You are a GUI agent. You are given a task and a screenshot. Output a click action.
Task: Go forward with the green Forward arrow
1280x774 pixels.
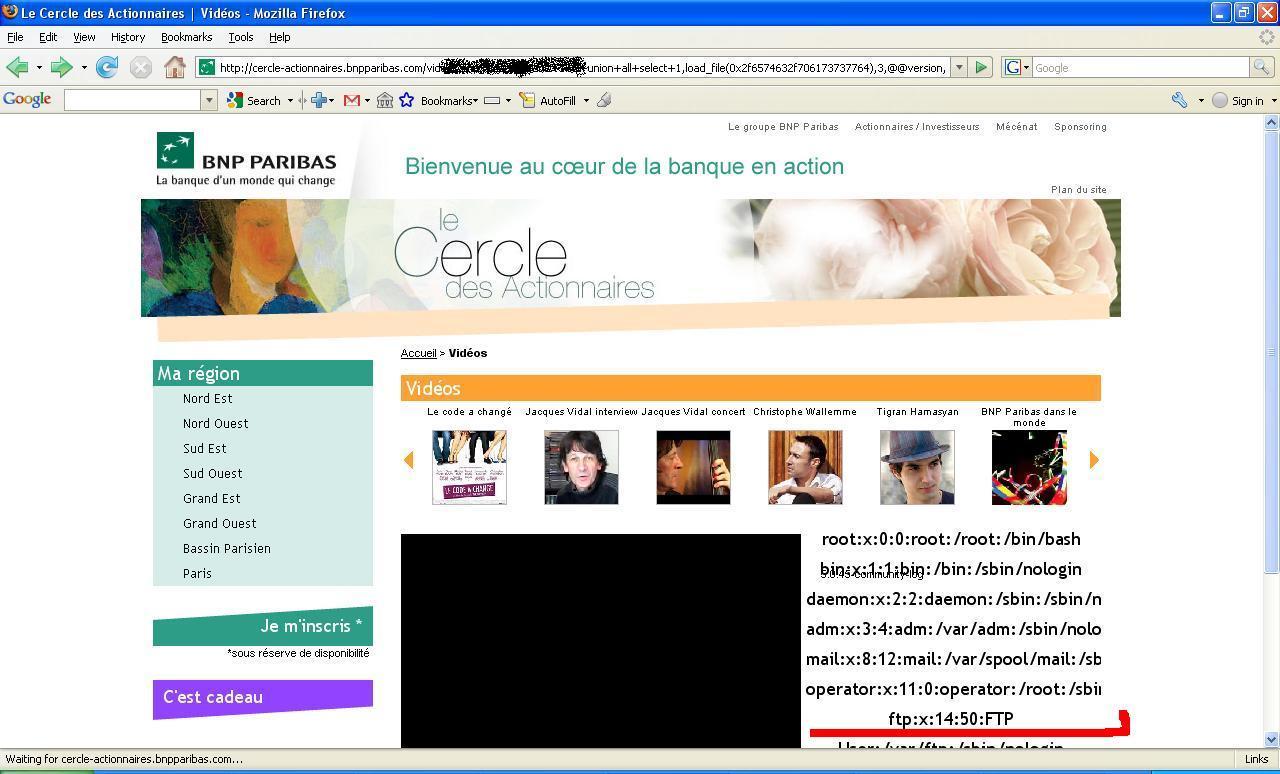pos(61,67)
